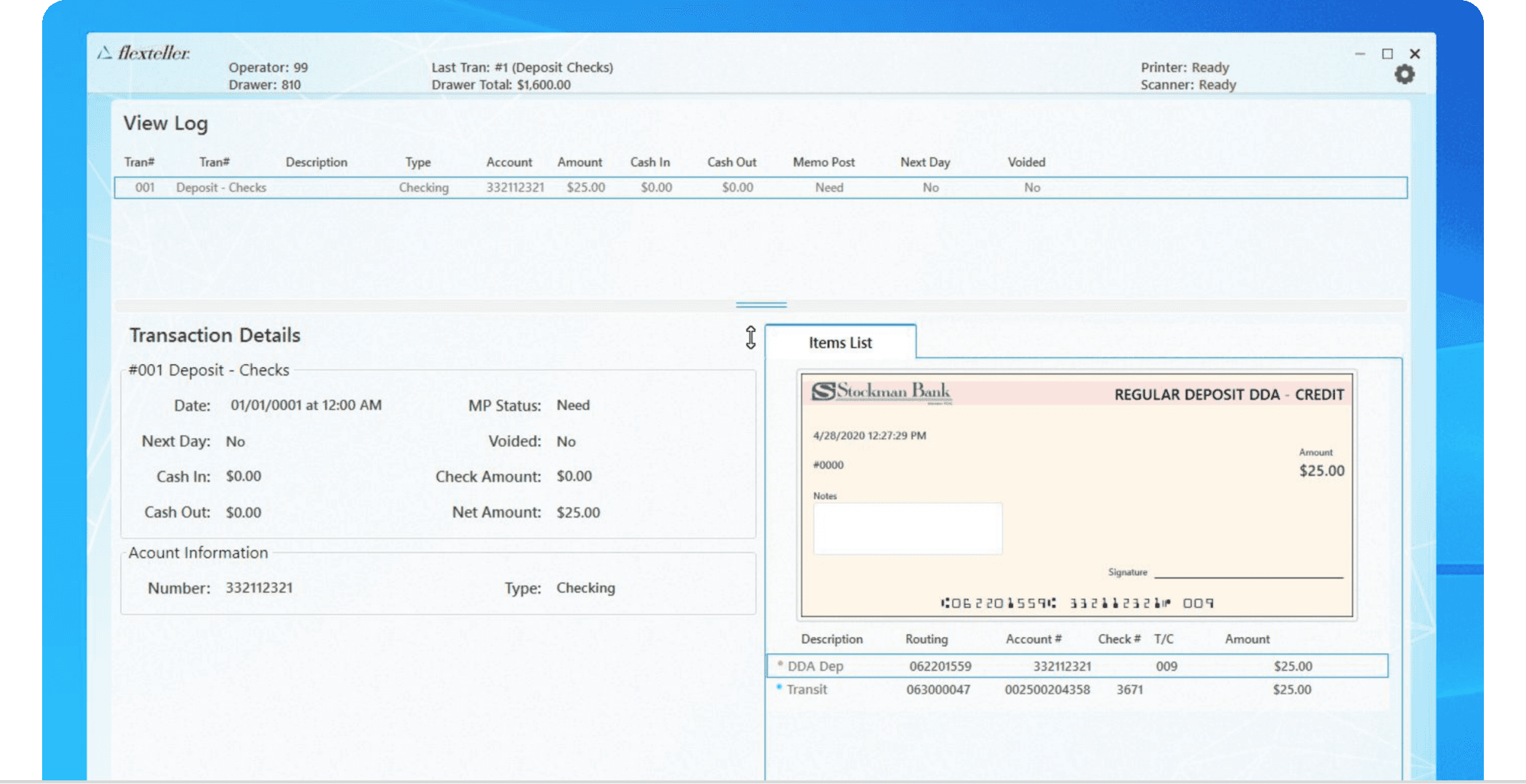
Task: Click the Account # column header in items list
Action: point(1033,639)
